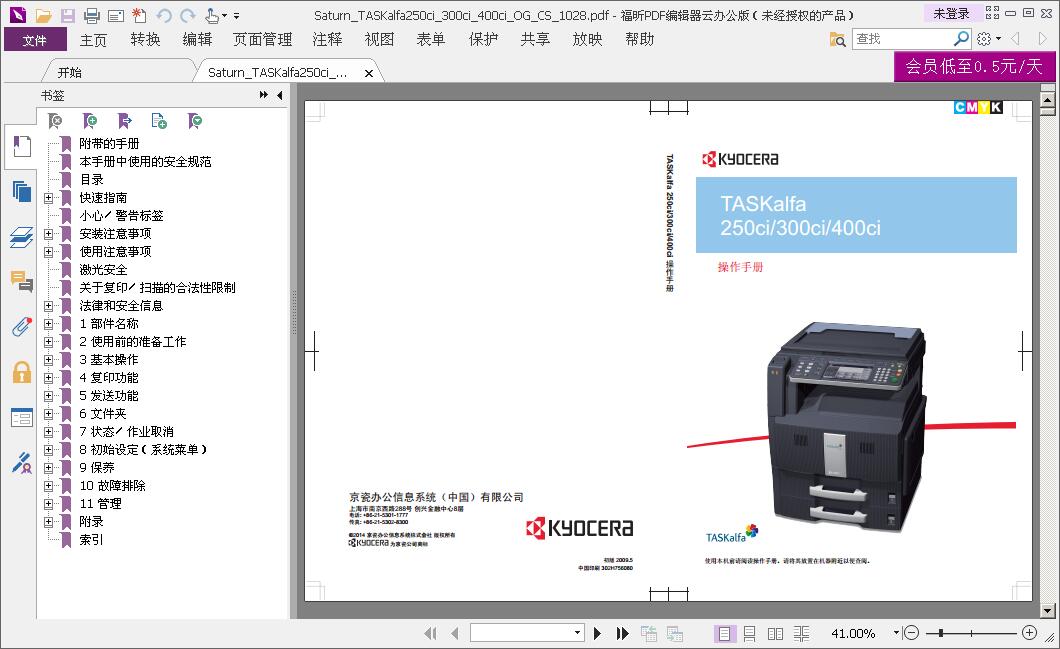
Task: Open the 文件 menu
Action: point(35,40)
